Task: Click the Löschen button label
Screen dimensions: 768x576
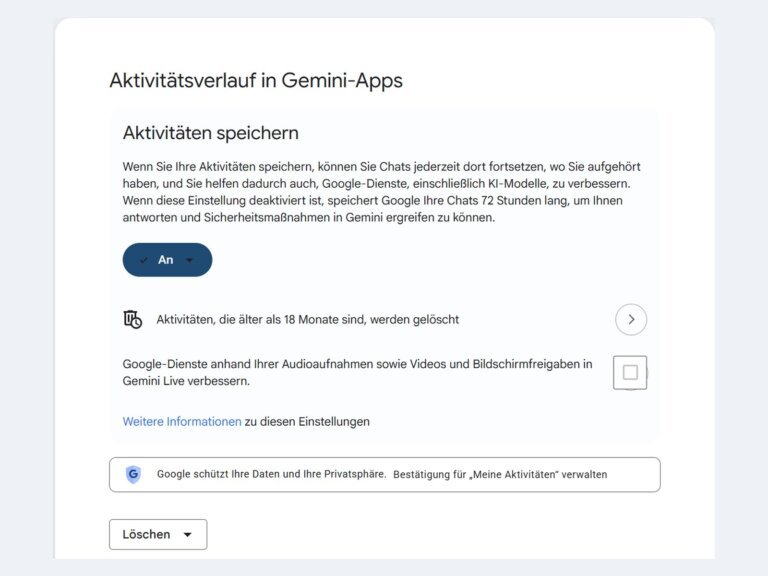Action: click(146, 534)
